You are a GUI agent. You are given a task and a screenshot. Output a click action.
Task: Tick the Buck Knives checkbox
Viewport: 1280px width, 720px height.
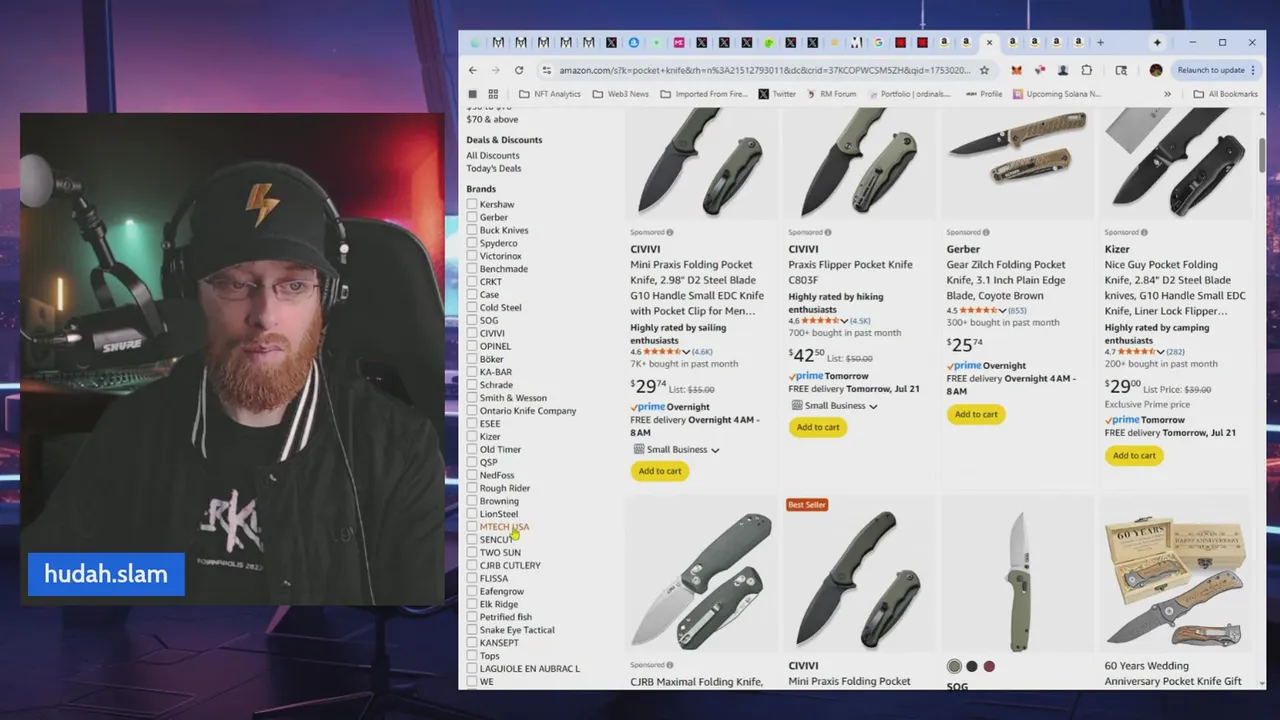click(472, 230)
